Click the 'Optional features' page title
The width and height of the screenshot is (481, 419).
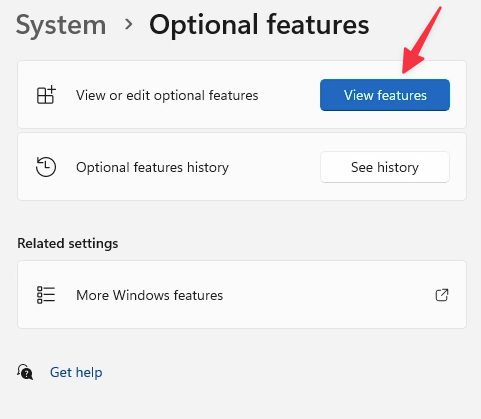coord(259,25)
